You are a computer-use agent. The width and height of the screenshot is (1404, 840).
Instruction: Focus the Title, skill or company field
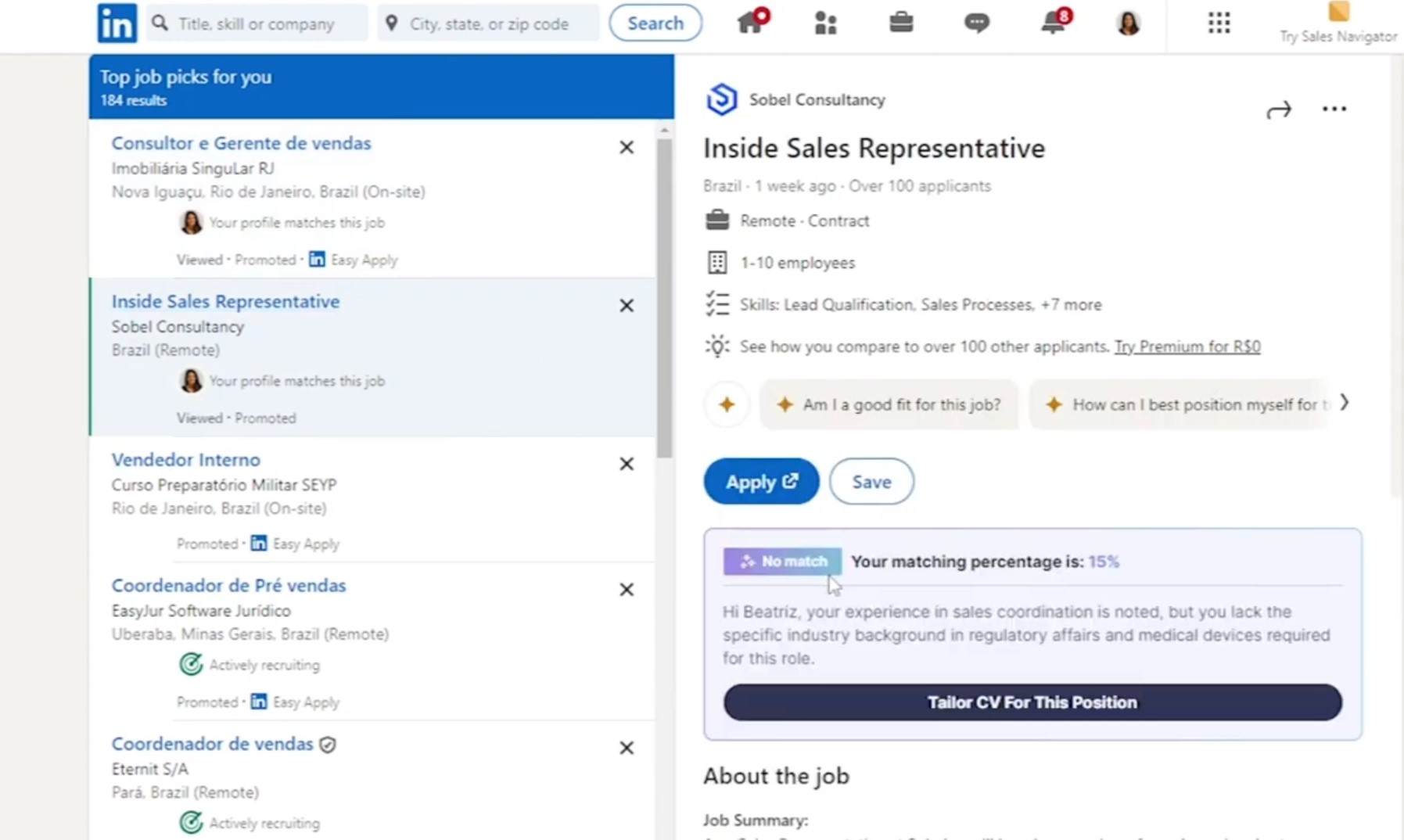coord(258,23)
